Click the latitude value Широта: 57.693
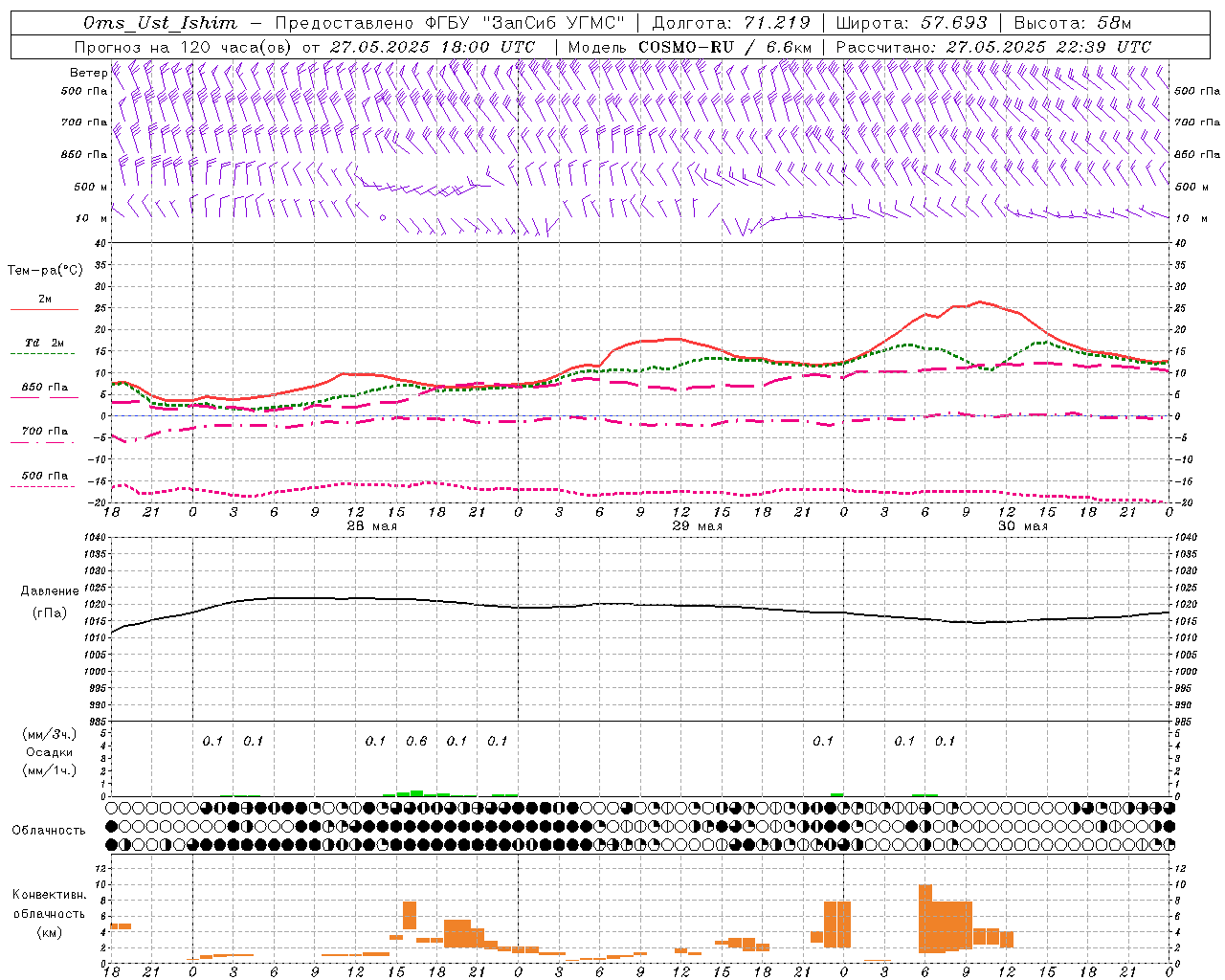This screenshot has height=980, width=1225. [x=911, y=23]
